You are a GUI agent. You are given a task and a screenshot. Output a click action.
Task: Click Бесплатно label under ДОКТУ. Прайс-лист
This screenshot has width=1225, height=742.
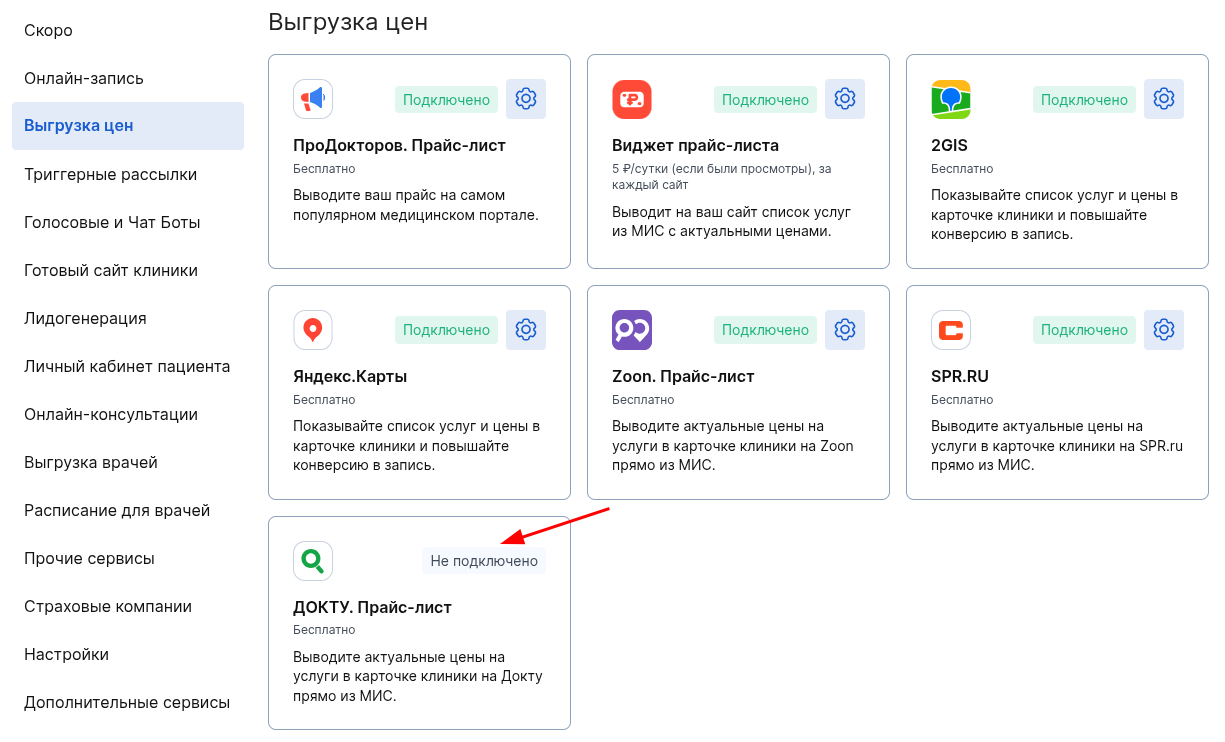324,631
